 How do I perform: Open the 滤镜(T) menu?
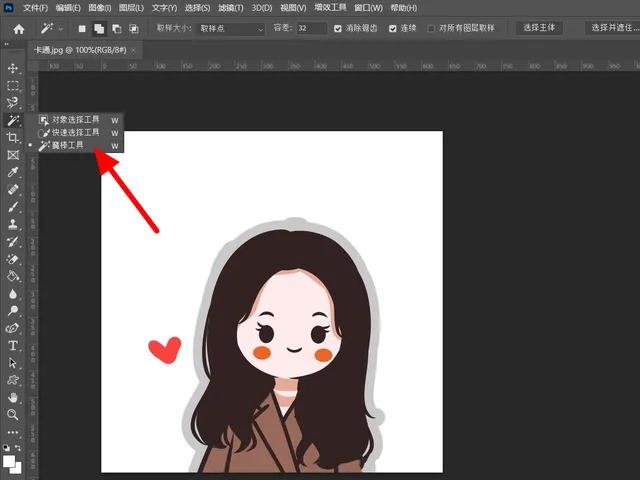click(229, 8)
